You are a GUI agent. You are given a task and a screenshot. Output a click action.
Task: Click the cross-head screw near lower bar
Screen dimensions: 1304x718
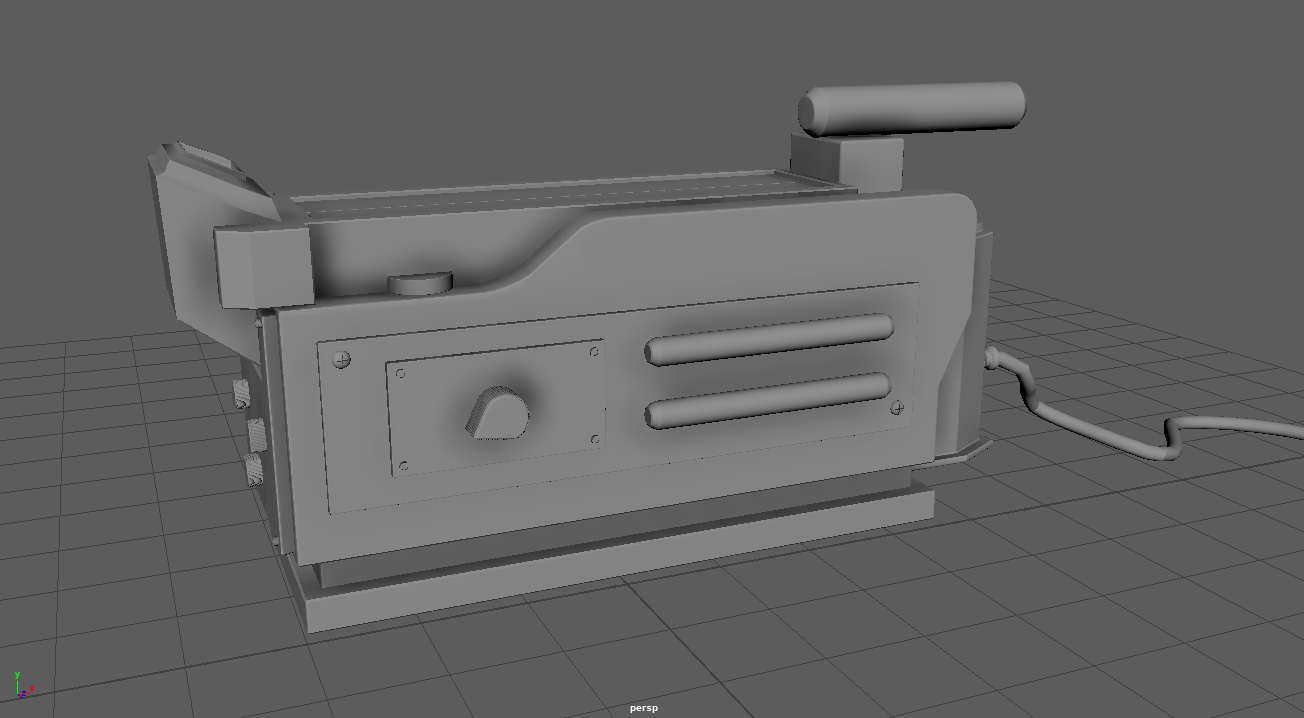pos(897,407)
